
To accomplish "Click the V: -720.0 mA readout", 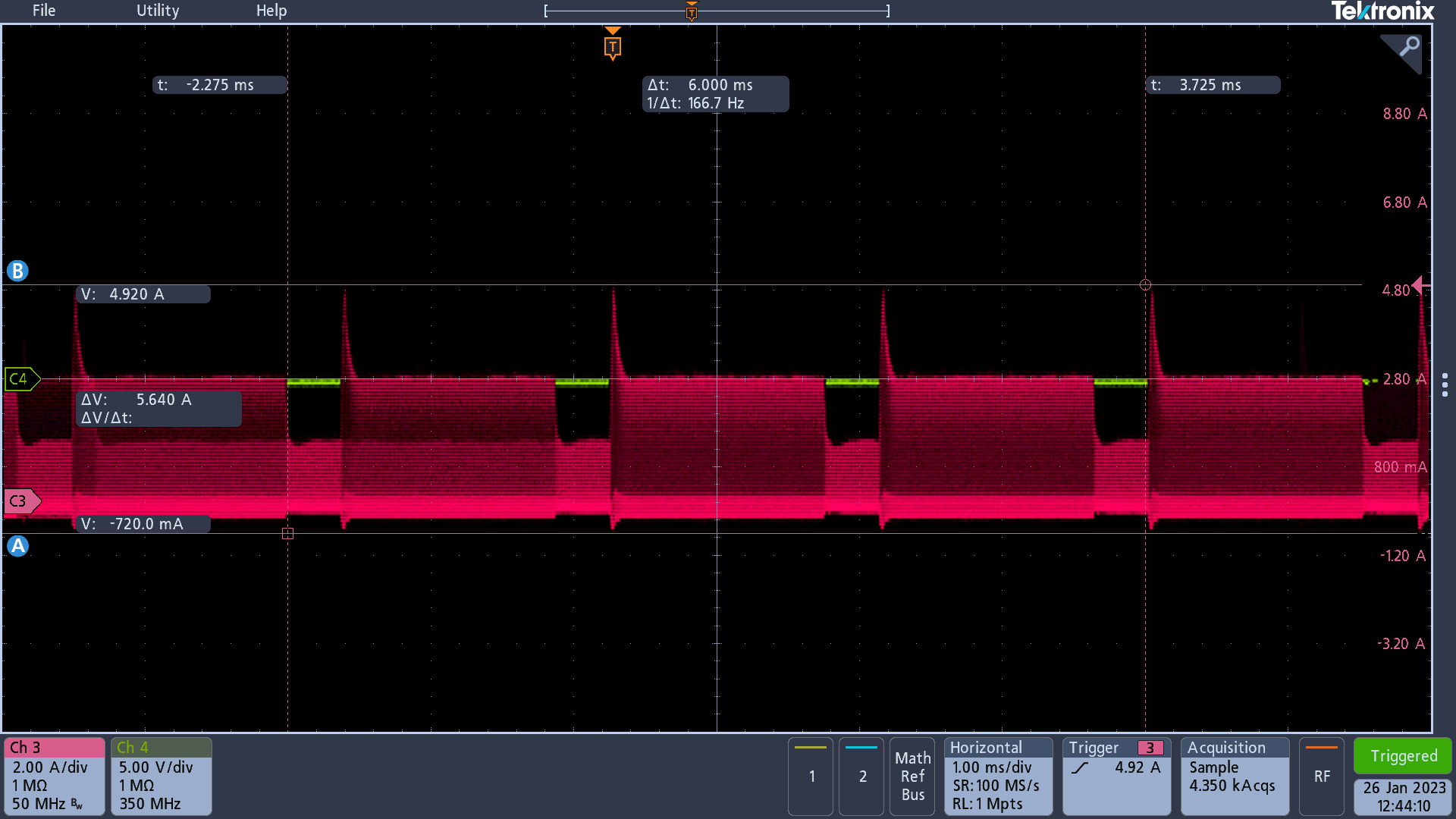I will tap(143, 524).
